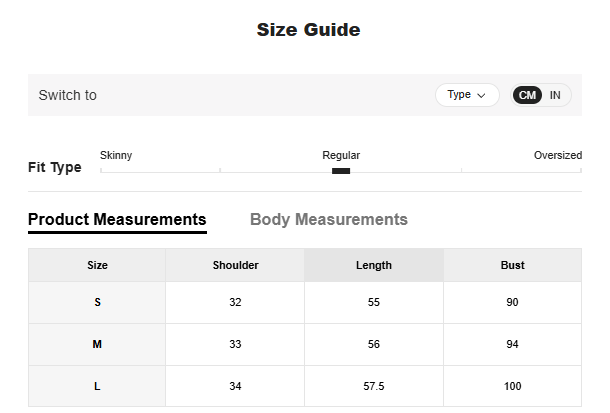
Task: Click the Skinny fit label
Action: point(116,156)
